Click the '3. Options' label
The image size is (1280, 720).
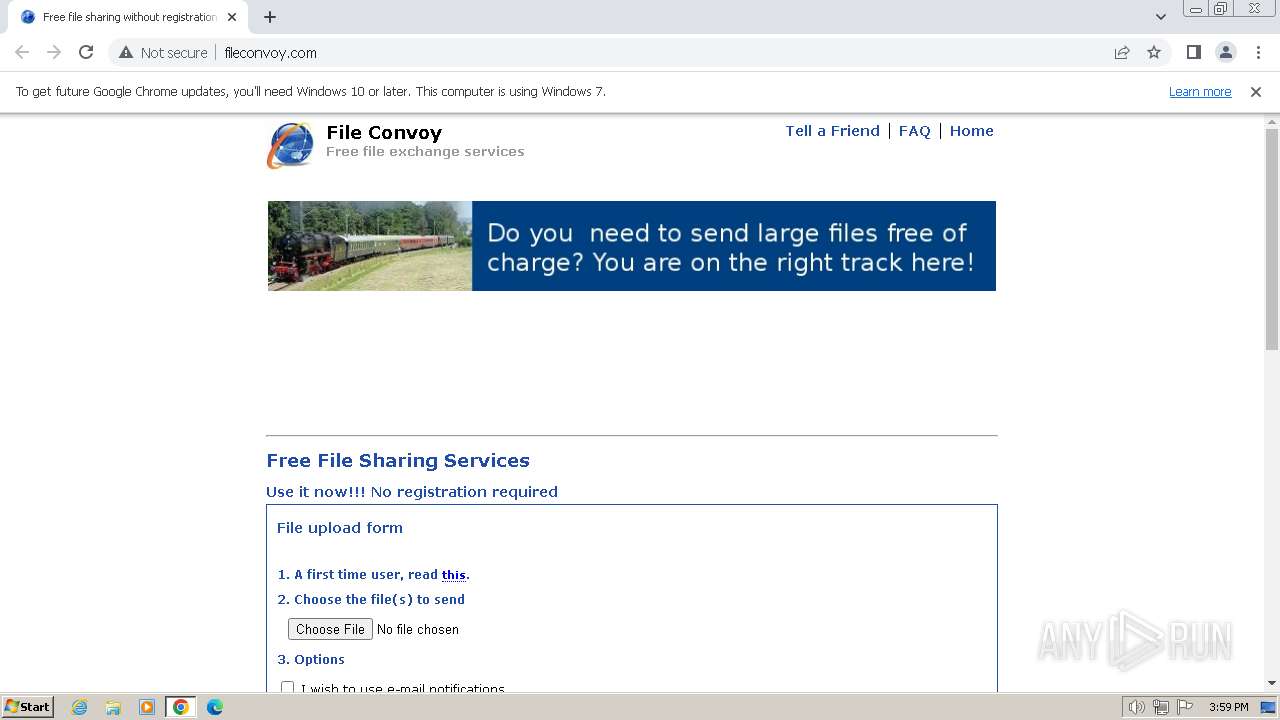click(x=311, y=660)
